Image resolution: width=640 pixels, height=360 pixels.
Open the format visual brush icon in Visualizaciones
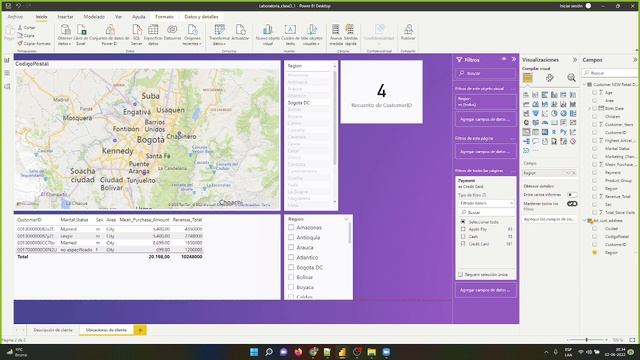tap(550, 78)
